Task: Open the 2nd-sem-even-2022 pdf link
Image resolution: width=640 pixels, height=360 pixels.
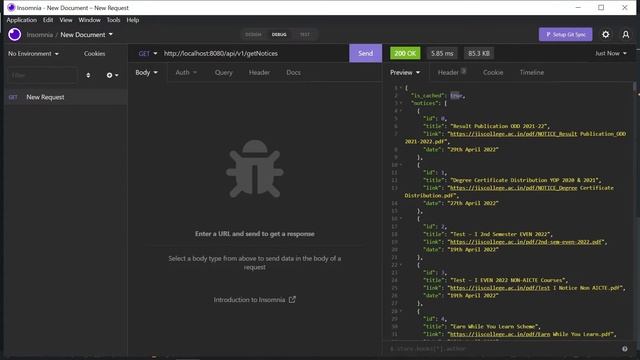Action: [x=525, y=242]
